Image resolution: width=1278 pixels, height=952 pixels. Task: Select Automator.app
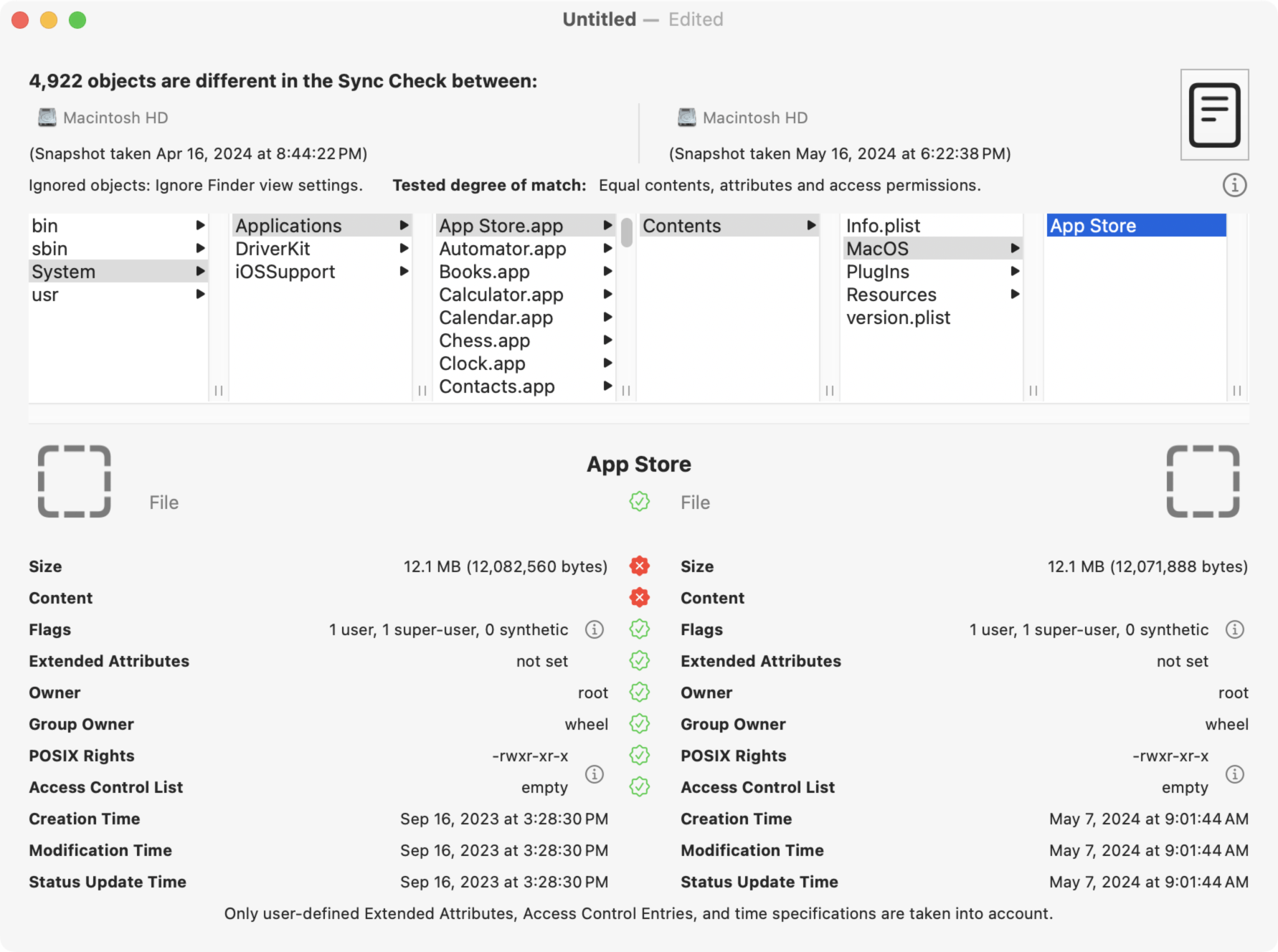pos(526,249)
